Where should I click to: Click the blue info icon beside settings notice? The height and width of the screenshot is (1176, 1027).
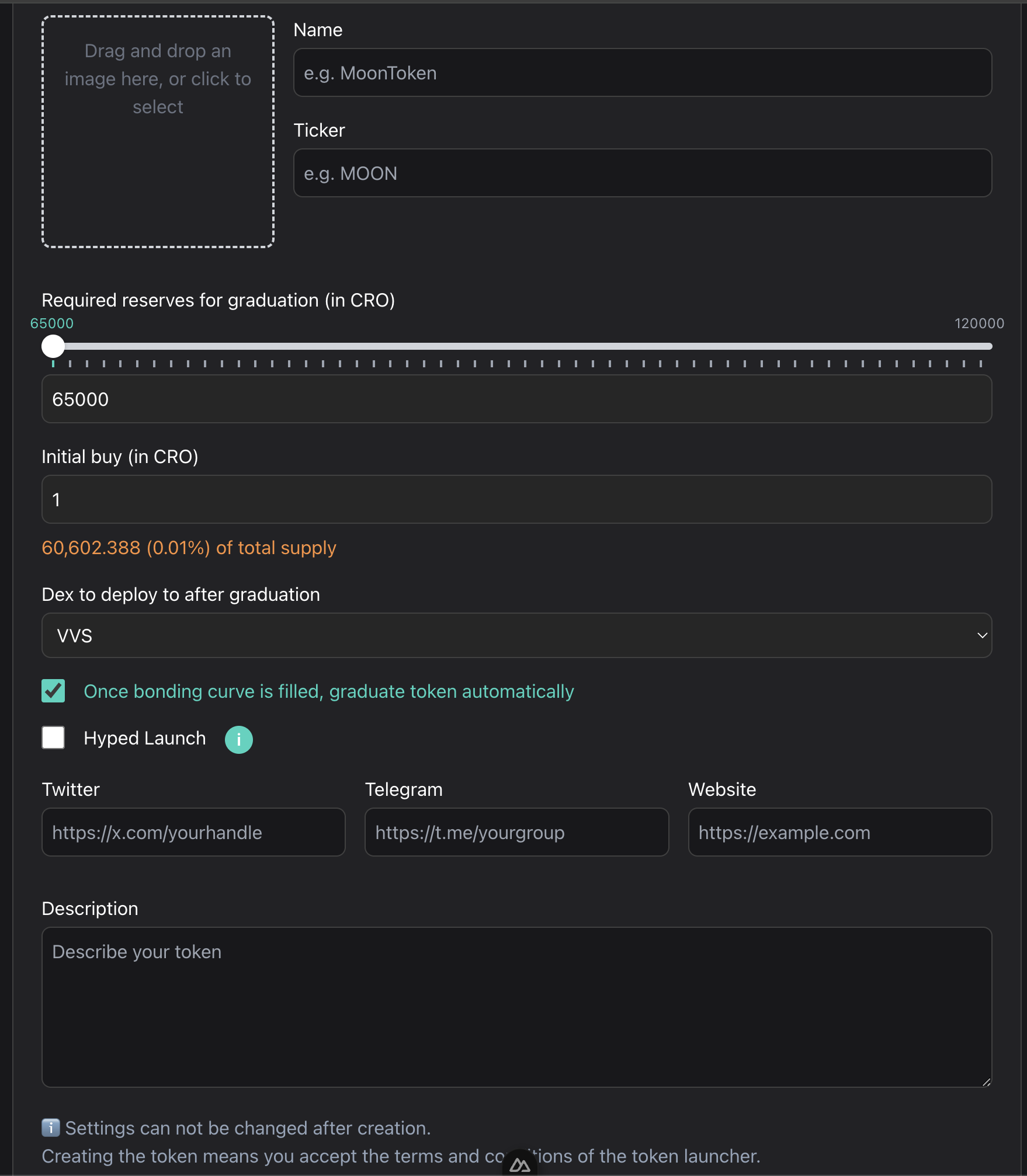(x=51, y=1128)
